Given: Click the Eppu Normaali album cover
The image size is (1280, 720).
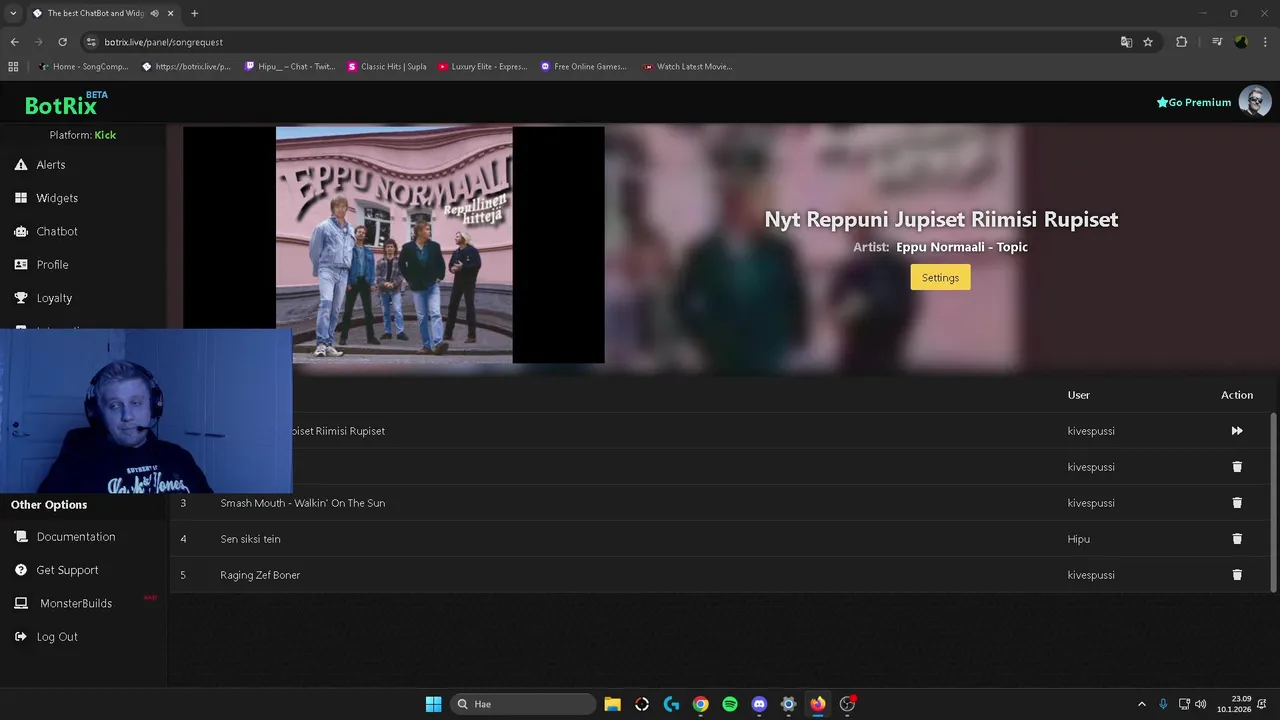Looking at the screenshot, I should point(394,244).
